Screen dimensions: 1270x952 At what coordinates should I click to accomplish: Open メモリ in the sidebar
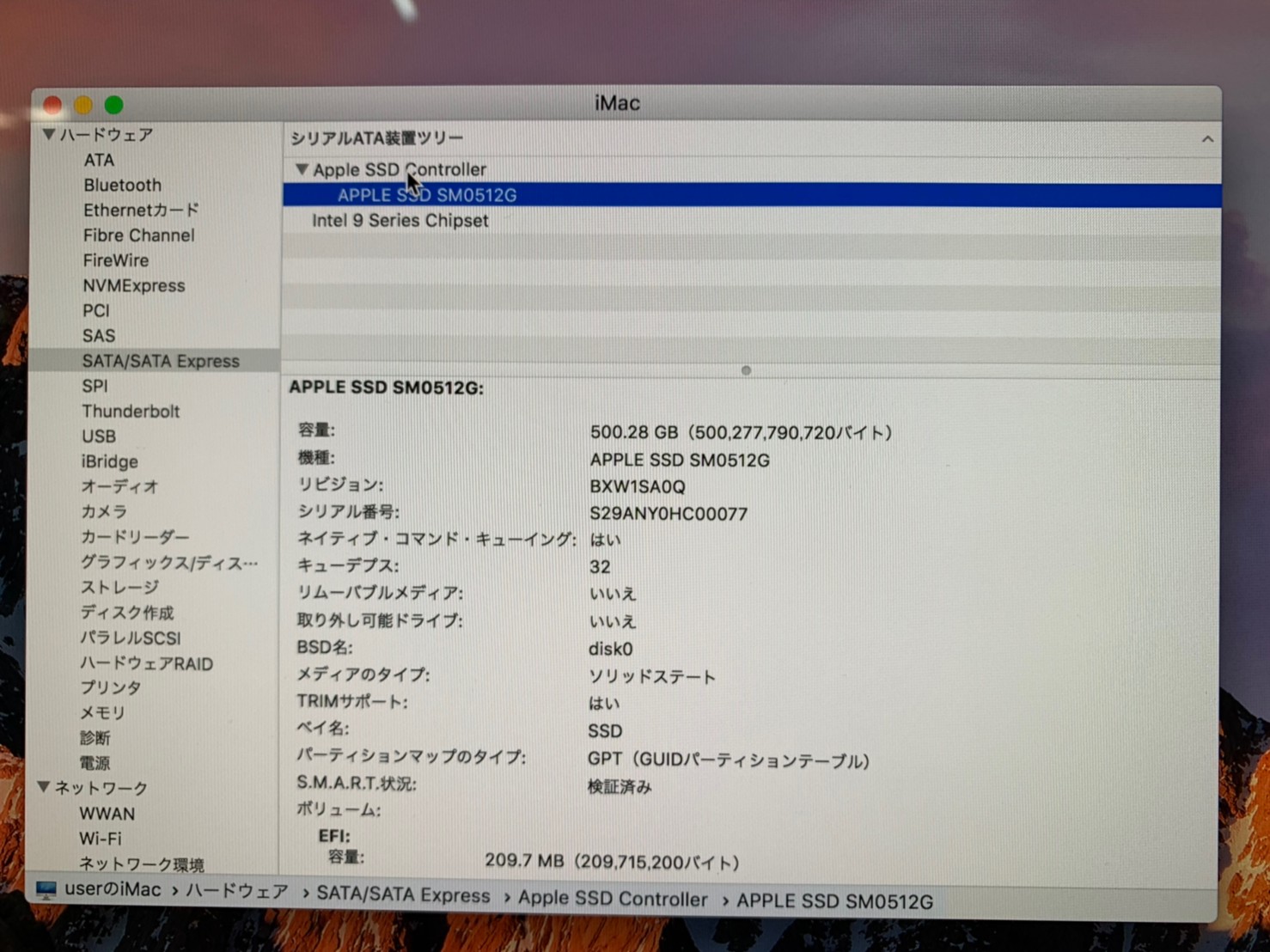pyautogui.click(x=102, y=712)
